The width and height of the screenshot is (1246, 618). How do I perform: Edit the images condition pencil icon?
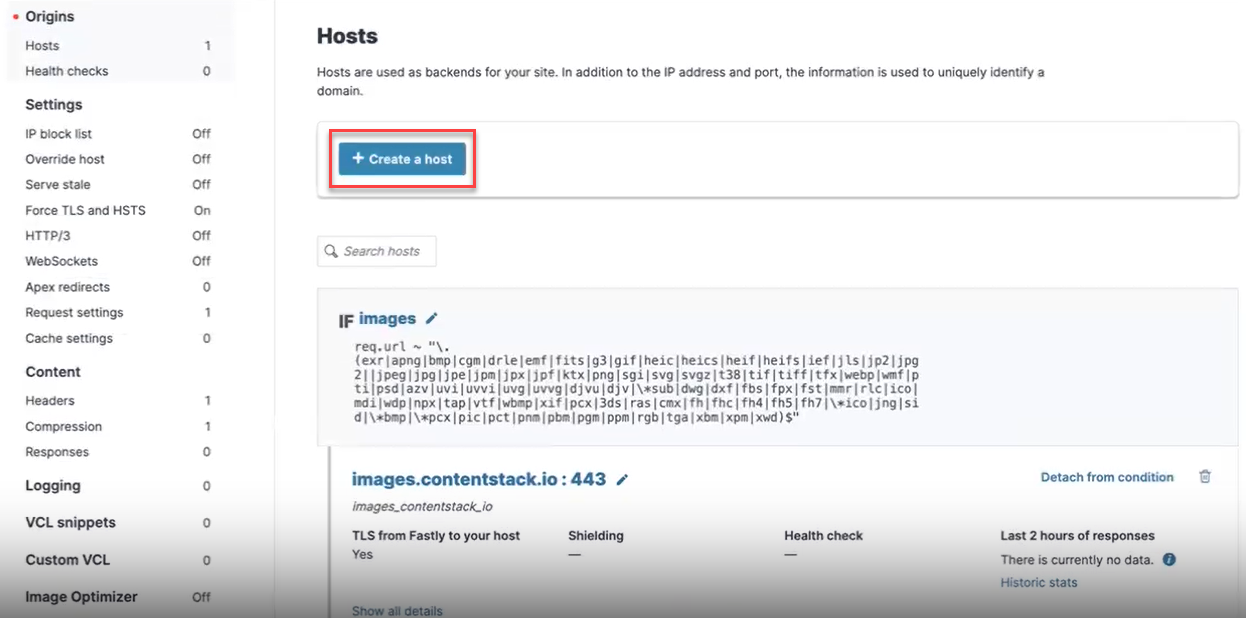[432, 319]
